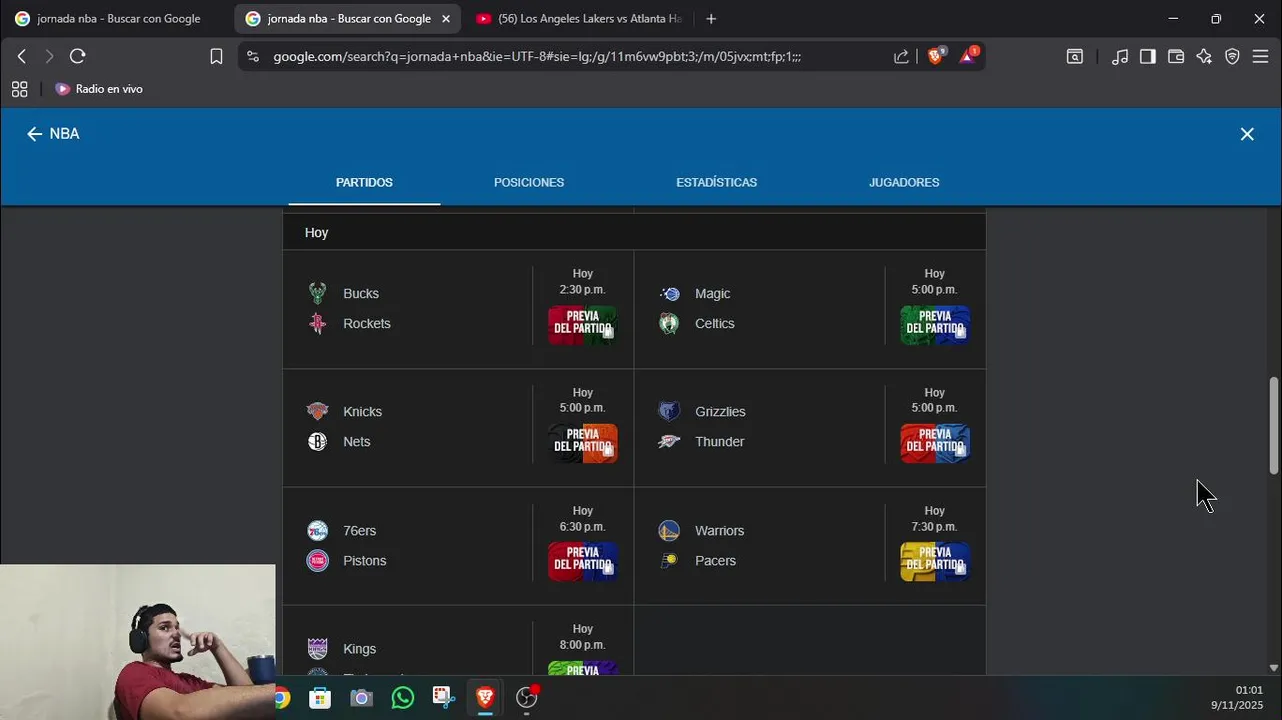Click the 7:30 p.m. game time
This screenshot has height=720, width=1282.
(x=935, y=526)
